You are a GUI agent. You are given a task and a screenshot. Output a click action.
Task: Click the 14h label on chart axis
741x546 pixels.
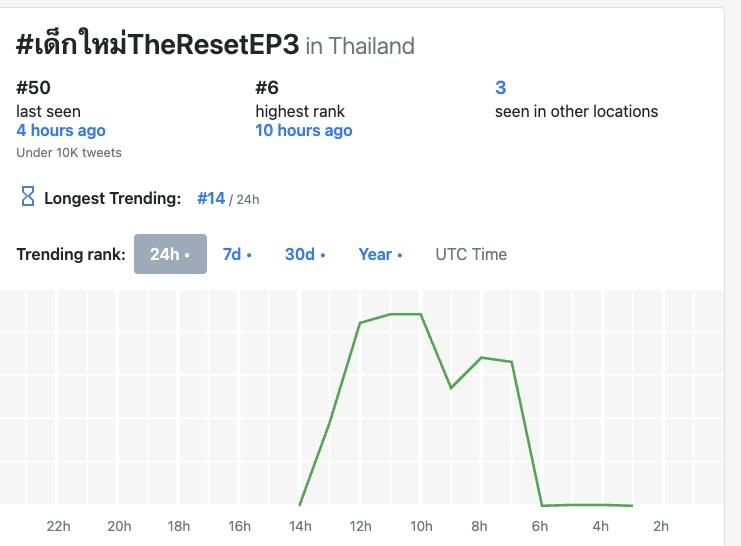coord(300,526)
